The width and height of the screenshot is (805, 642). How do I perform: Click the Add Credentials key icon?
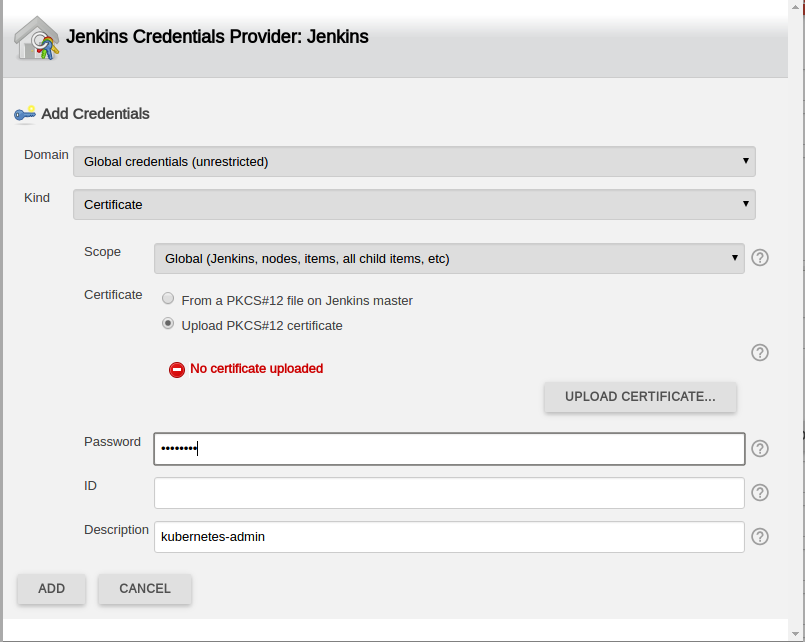click(x=25, y=114)
